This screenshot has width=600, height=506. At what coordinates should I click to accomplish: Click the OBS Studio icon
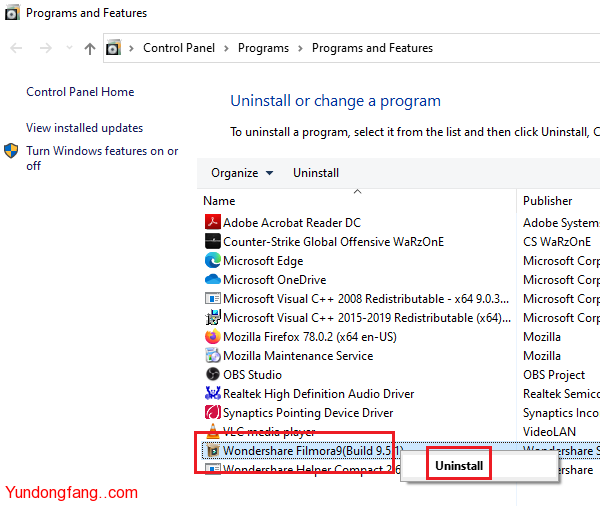(212, 374)
